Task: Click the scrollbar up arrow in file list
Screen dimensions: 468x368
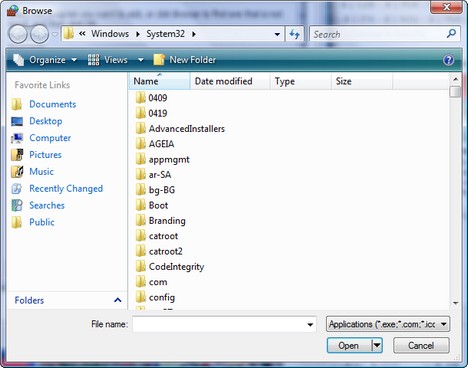Action: pos(455,79)
